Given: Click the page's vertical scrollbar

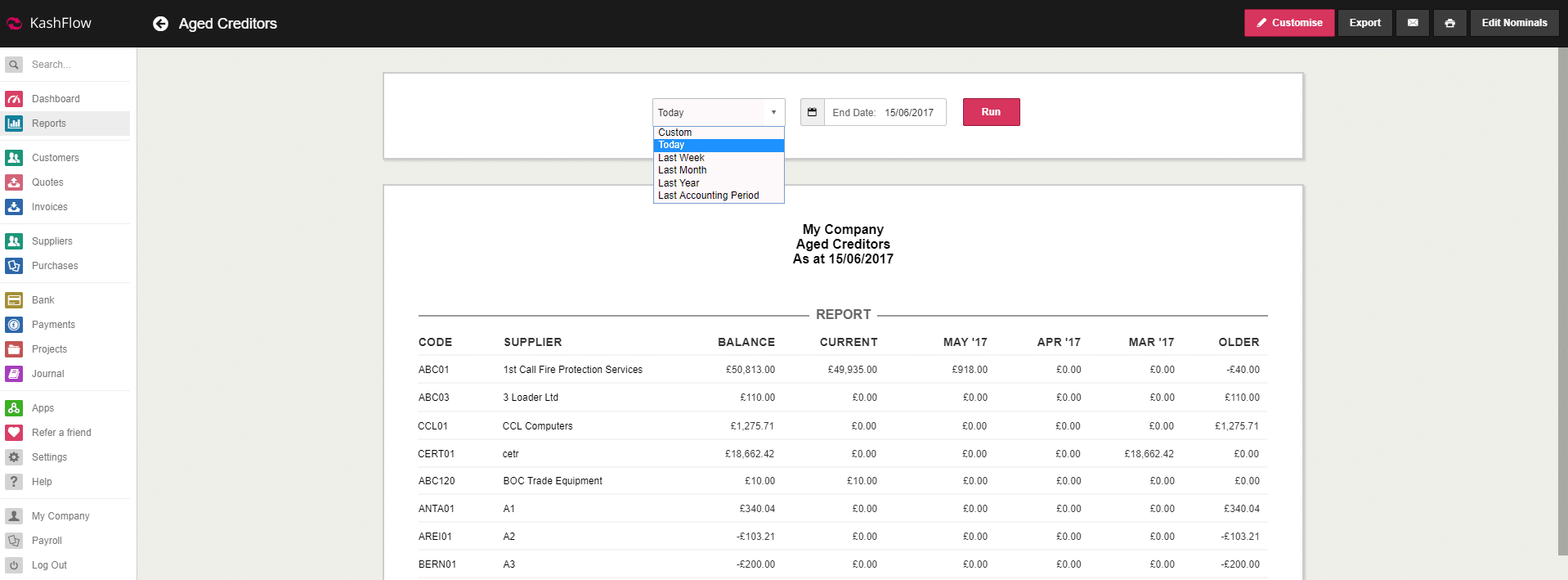Looking at the screenshot, I should (x=1562, y=301).
